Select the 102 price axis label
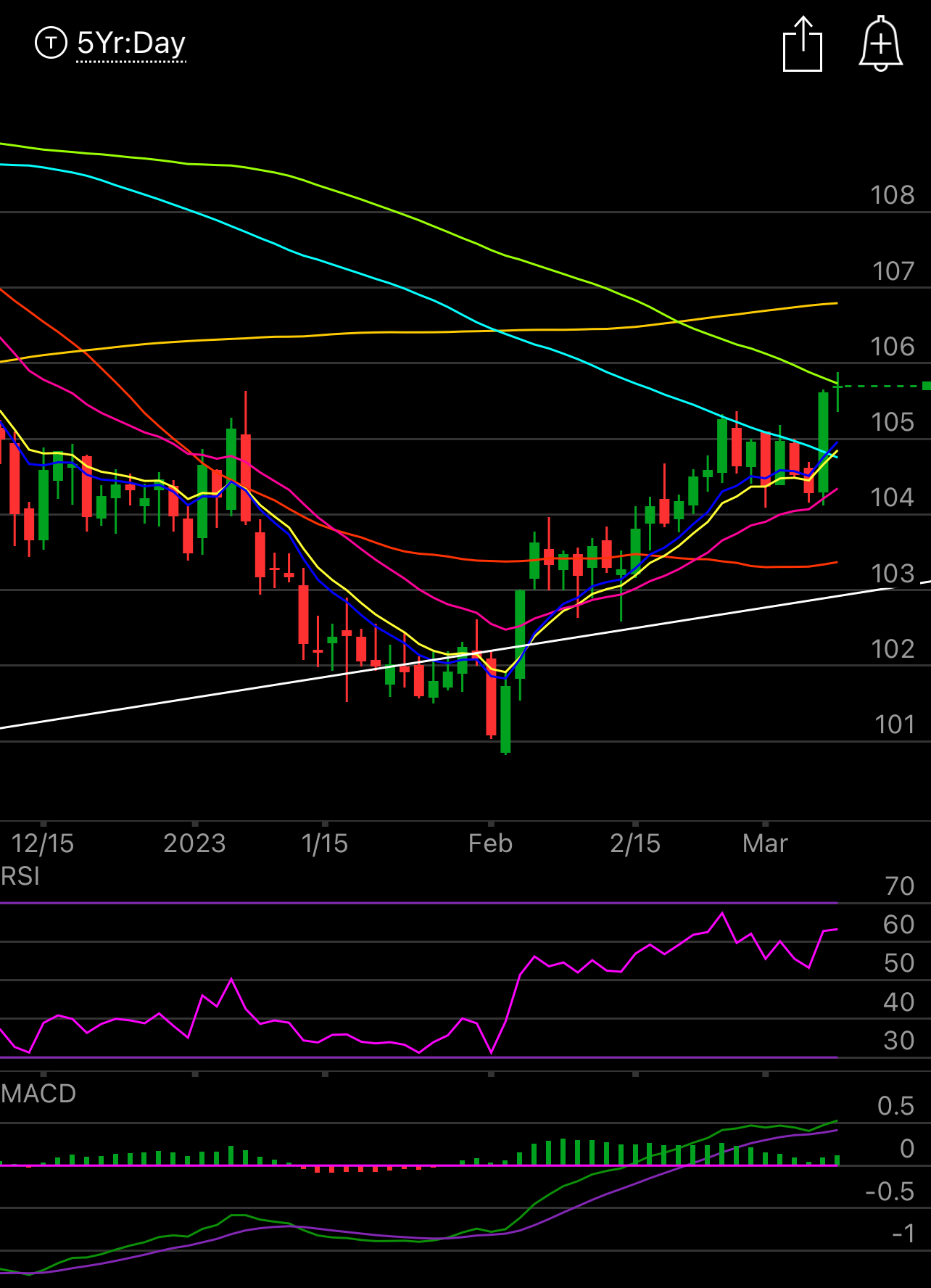Screen dimensions: 931x1288 coord(893,649)
